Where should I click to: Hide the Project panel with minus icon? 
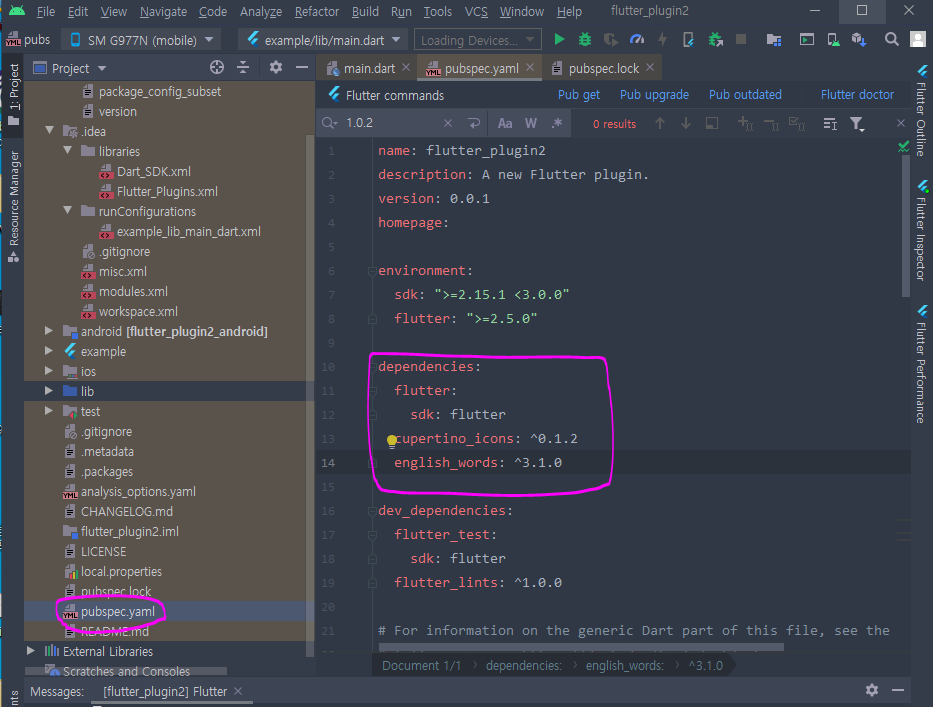point(302,67)
